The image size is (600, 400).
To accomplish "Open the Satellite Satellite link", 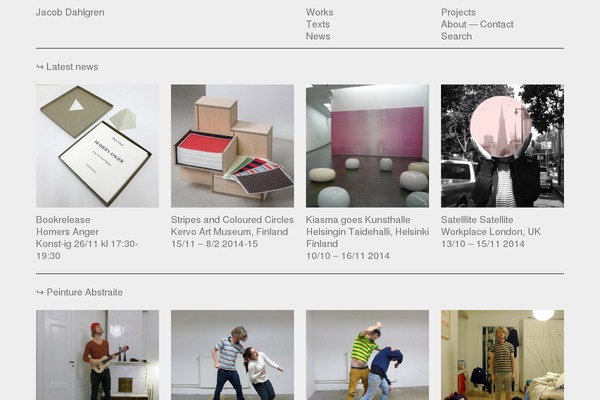I will pyautogui.click(x=477, y=220).
